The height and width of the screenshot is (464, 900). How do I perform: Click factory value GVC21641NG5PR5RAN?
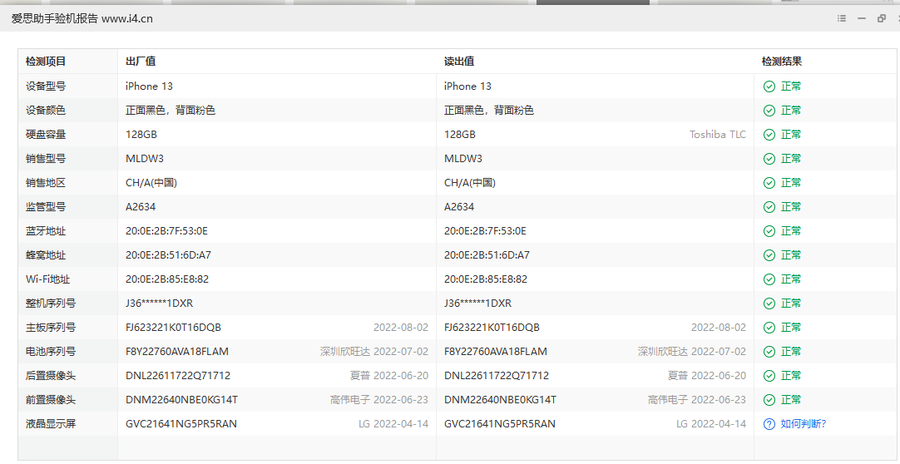pyautogui.click(x=181, y=424)
